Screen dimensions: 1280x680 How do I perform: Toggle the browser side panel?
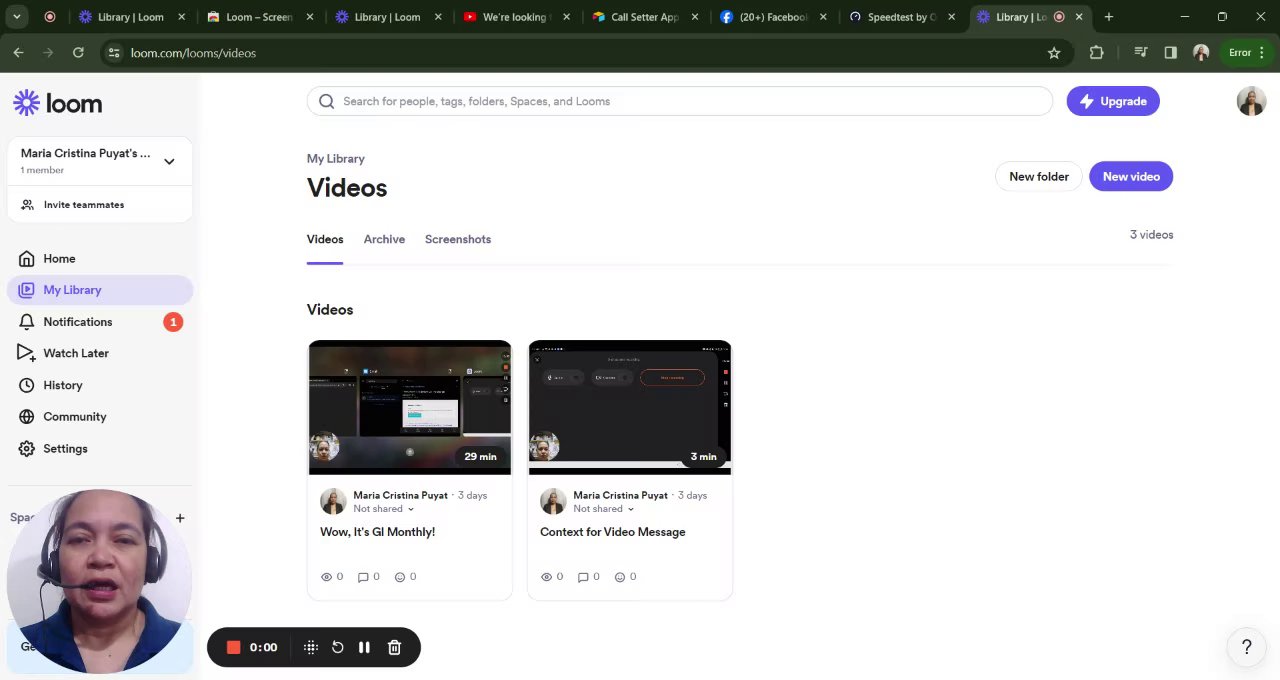coord(1170,53)
